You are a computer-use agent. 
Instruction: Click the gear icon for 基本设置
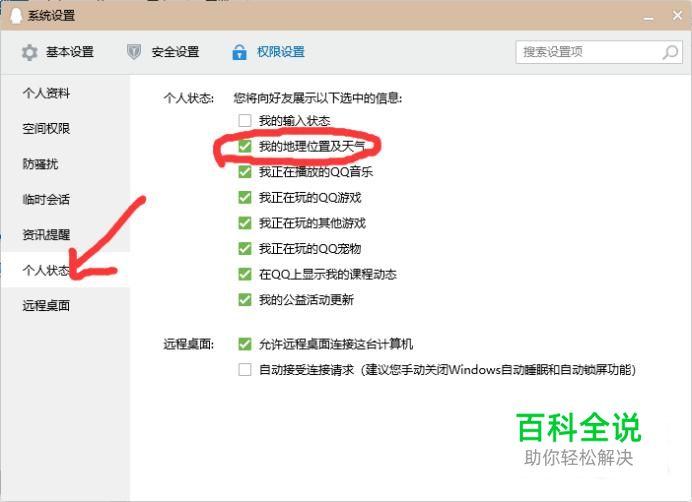[x=30, y=52]
